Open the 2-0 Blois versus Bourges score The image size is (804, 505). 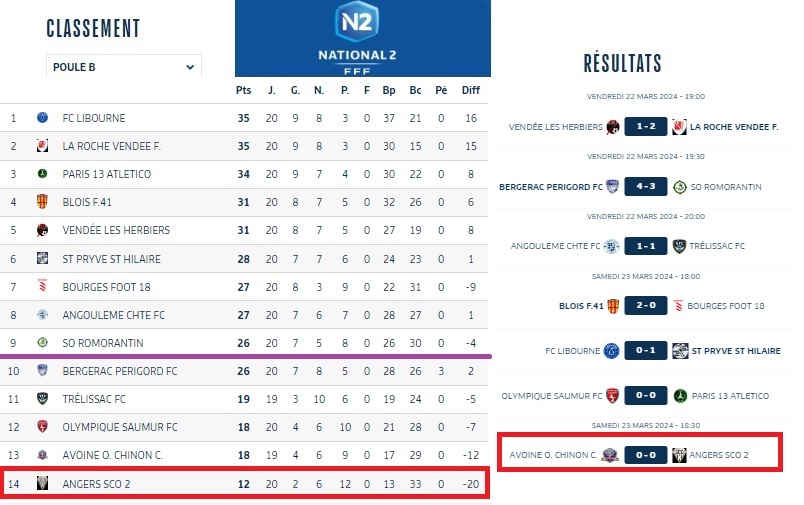(641, 305)
